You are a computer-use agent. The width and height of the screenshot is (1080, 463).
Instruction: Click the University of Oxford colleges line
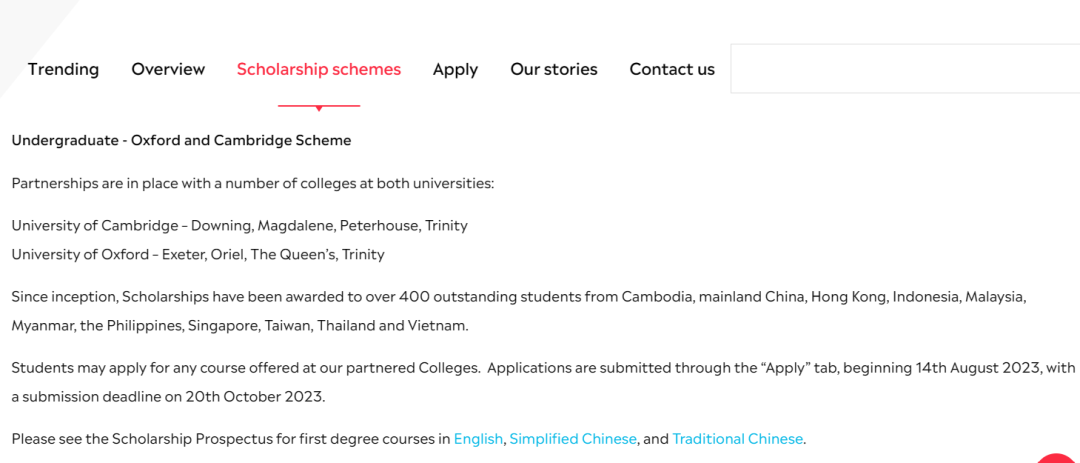click(198, 255)
